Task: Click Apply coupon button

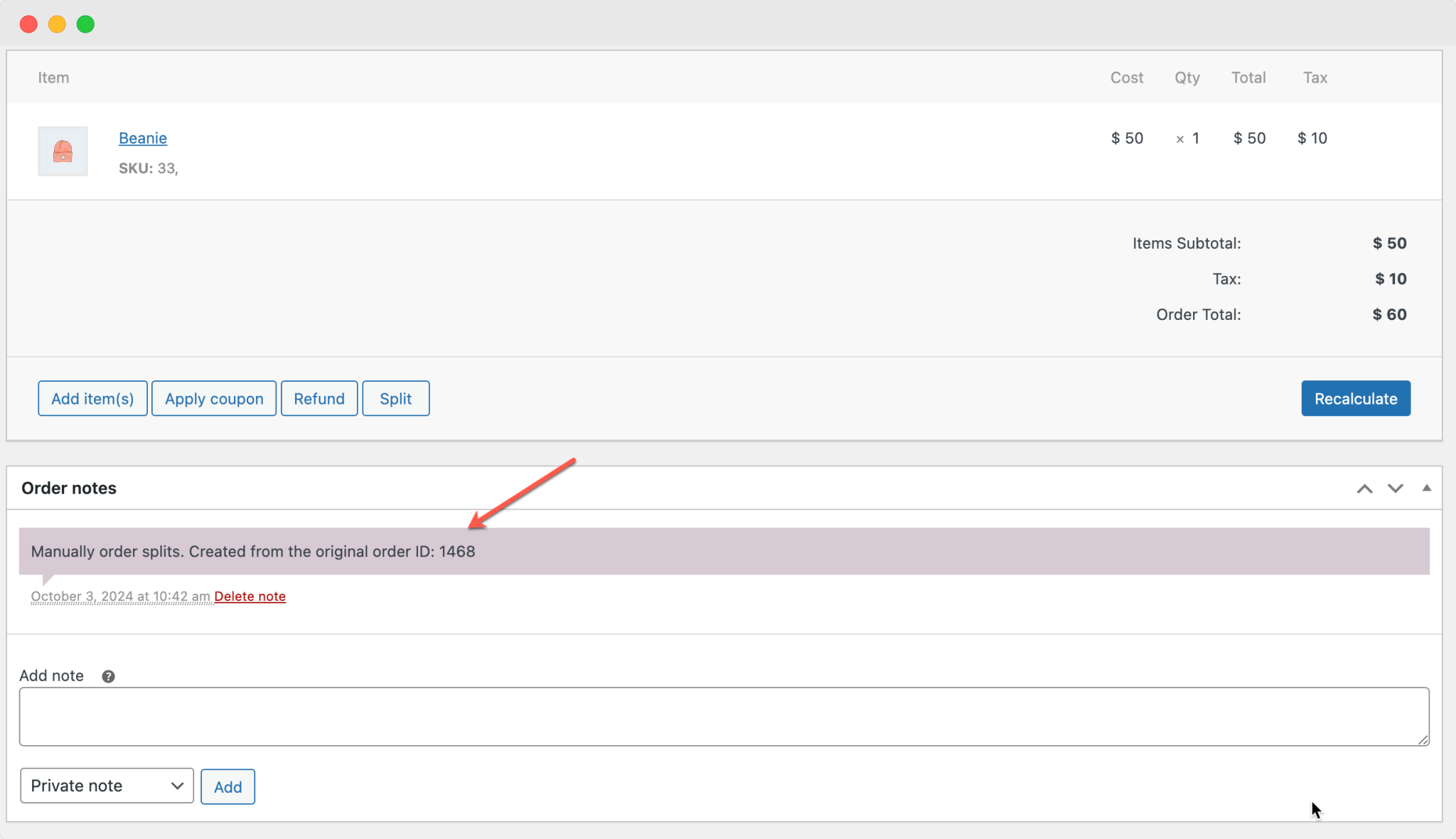Action: pyautogui.click(x=214, y=399)
